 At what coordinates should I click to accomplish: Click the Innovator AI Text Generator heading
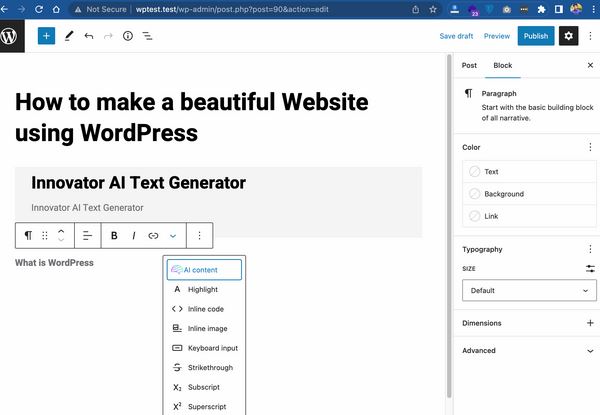pos(139,182)
